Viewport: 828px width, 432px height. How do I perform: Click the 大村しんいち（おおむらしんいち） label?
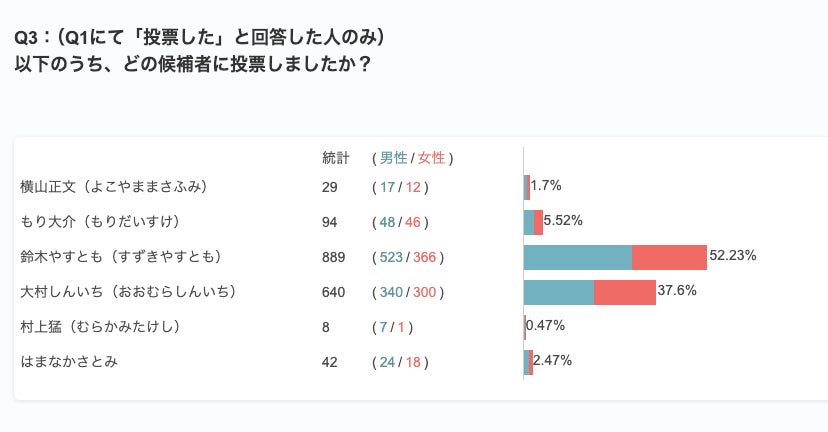coord(127,292)
